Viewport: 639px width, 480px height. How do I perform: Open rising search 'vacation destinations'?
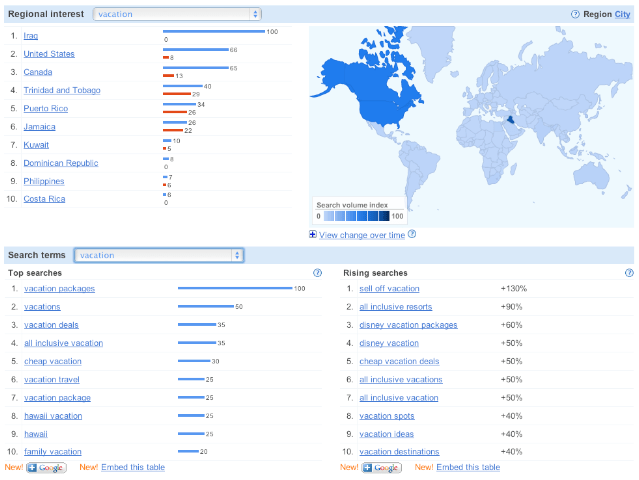click(399, 452)
